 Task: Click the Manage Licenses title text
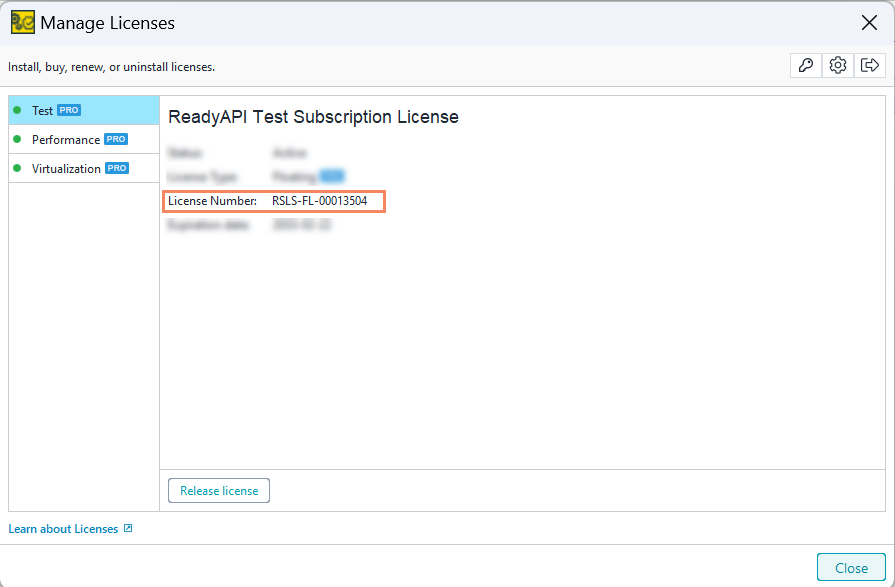(108, 23)
